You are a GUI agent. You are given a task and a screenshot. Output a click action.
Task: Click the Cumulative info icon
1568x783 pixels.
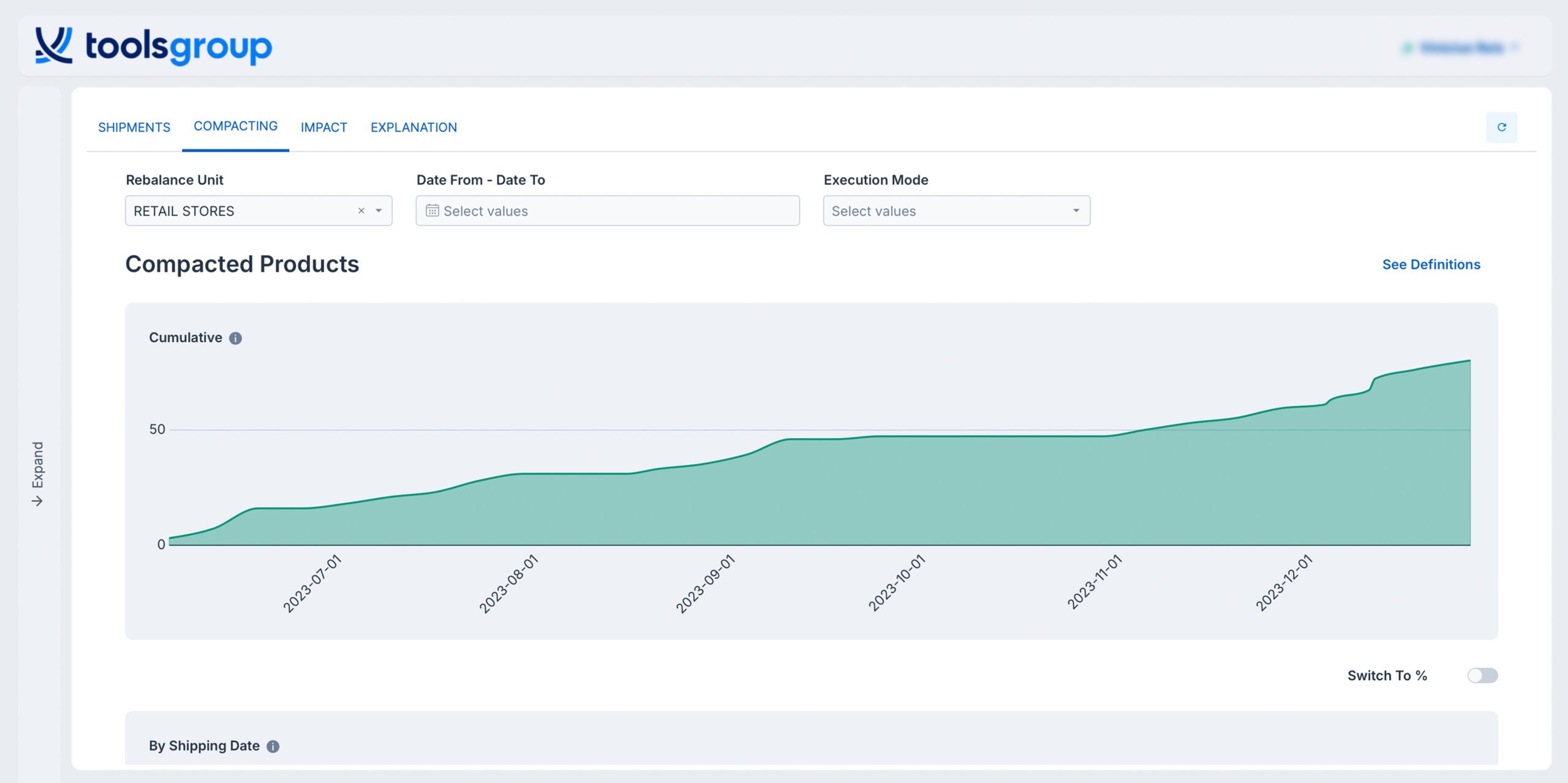(236, 339)
